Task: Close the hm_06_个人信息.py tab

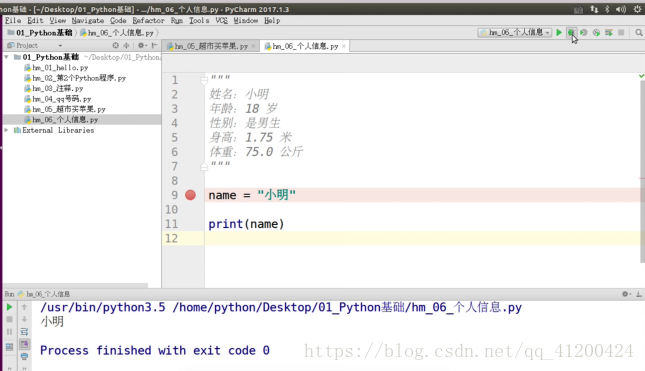Action: click(x=344, y=46)
